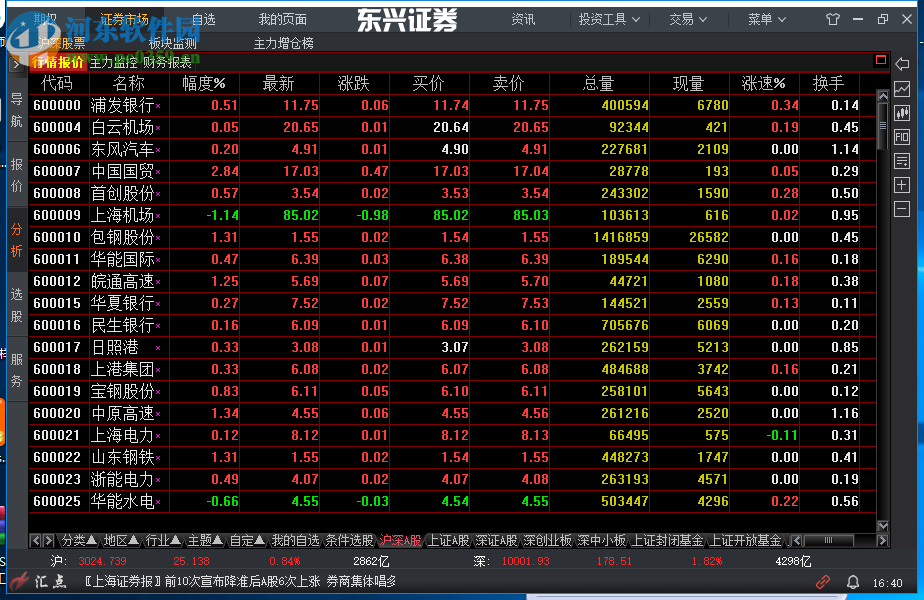Select the 浦发银行 stock row
The image size is (924, 600).
click(452, 106)
